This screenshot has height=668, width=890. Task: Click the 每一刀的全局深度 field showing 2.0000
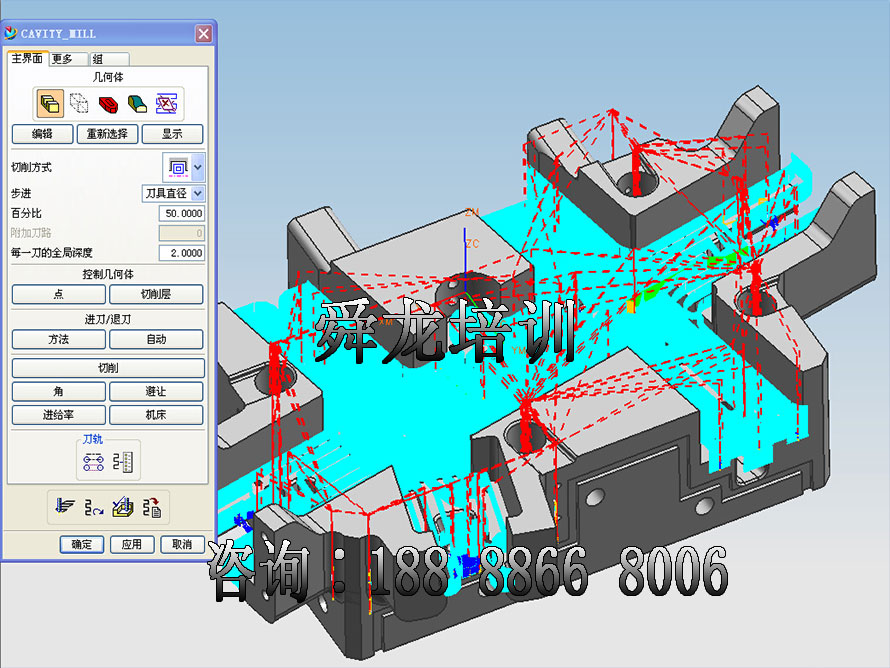(182, 253)
